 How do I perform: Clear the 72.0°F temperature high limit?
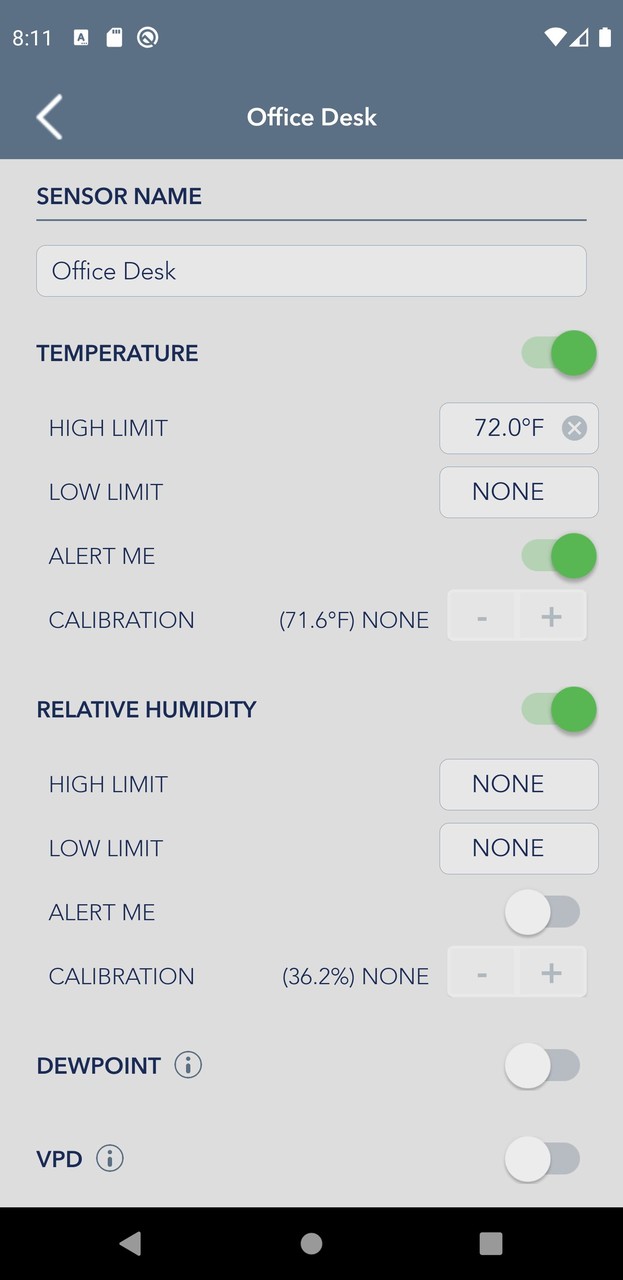tap(574, 428)
